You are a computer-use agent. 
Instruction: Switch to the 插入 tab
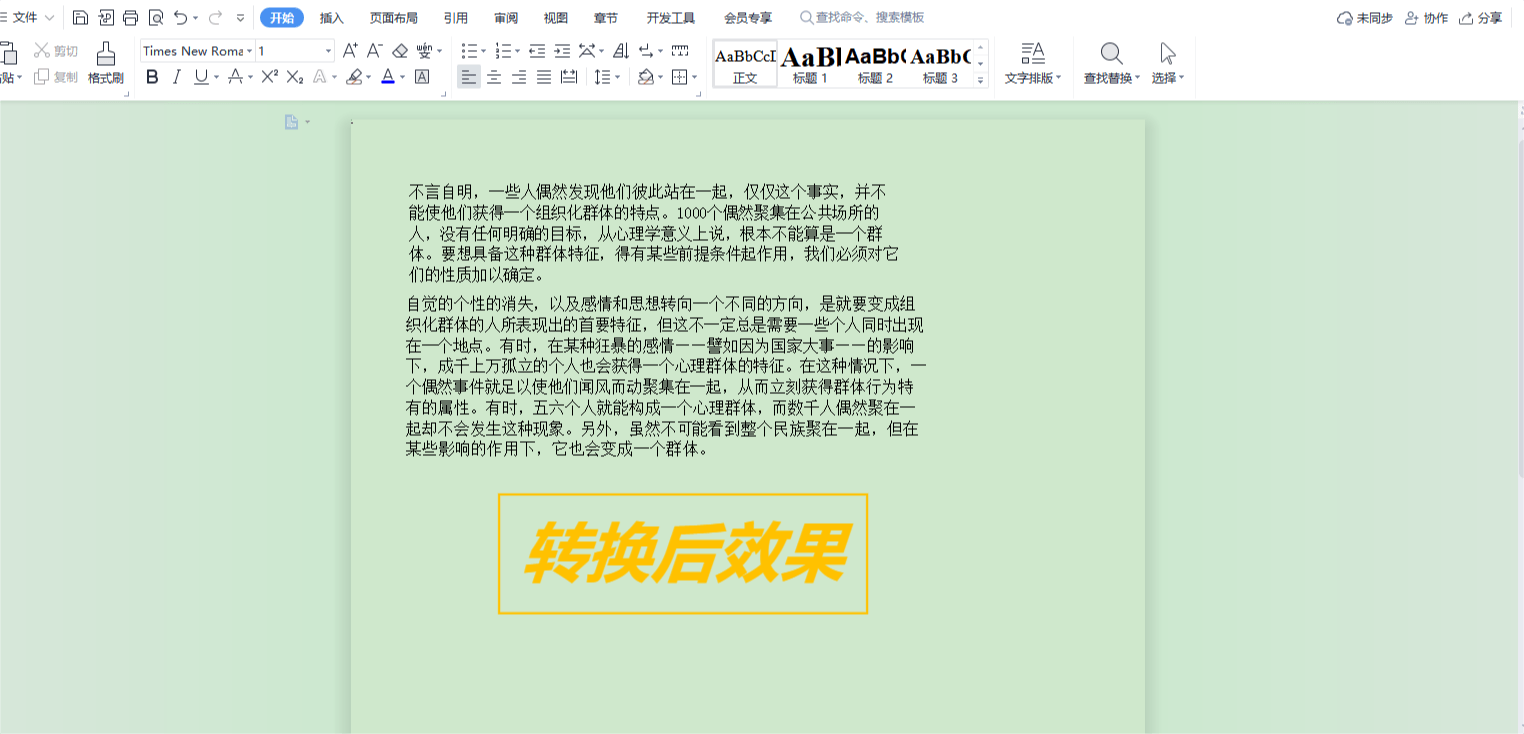(332, 18)
